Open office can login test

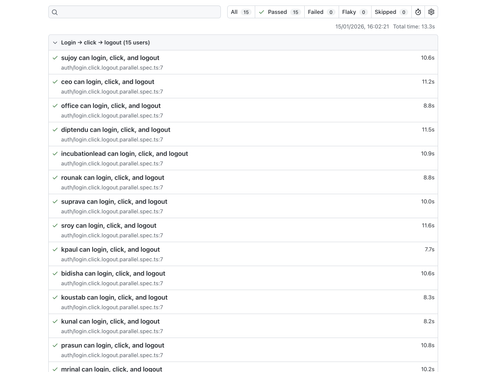[111, 106]
